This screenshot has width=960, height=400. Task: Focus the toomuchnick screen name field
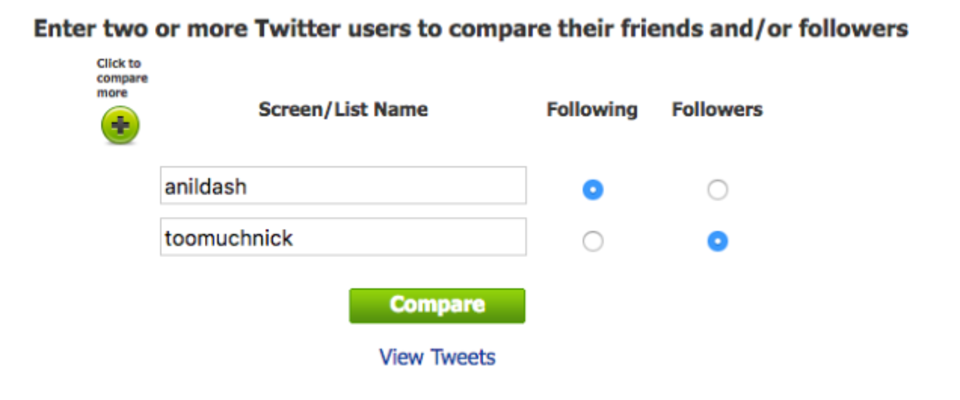coord(343,236)
